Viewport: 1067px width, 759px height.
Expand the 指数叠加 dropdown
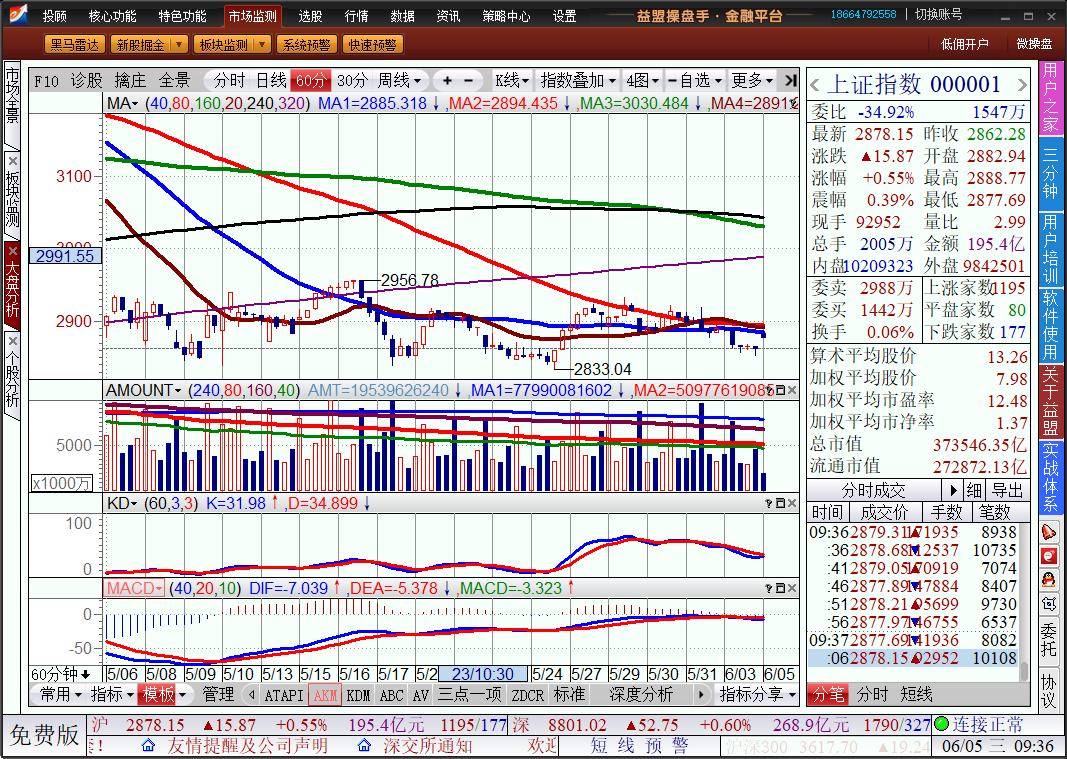pyautogui.click(x=578, y=81)
